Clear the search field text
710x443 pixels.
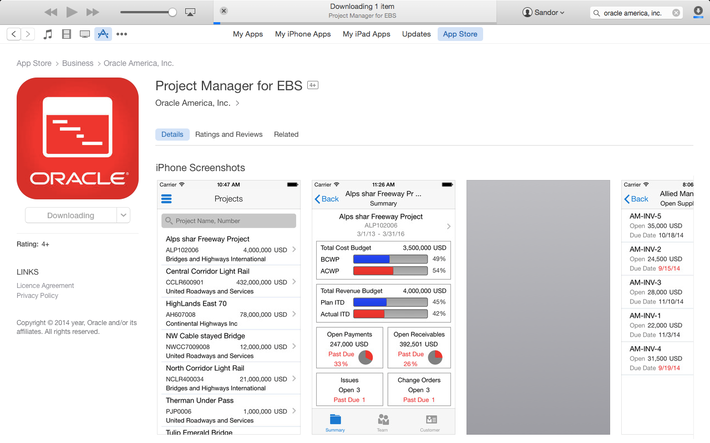[x=676, y=13]
